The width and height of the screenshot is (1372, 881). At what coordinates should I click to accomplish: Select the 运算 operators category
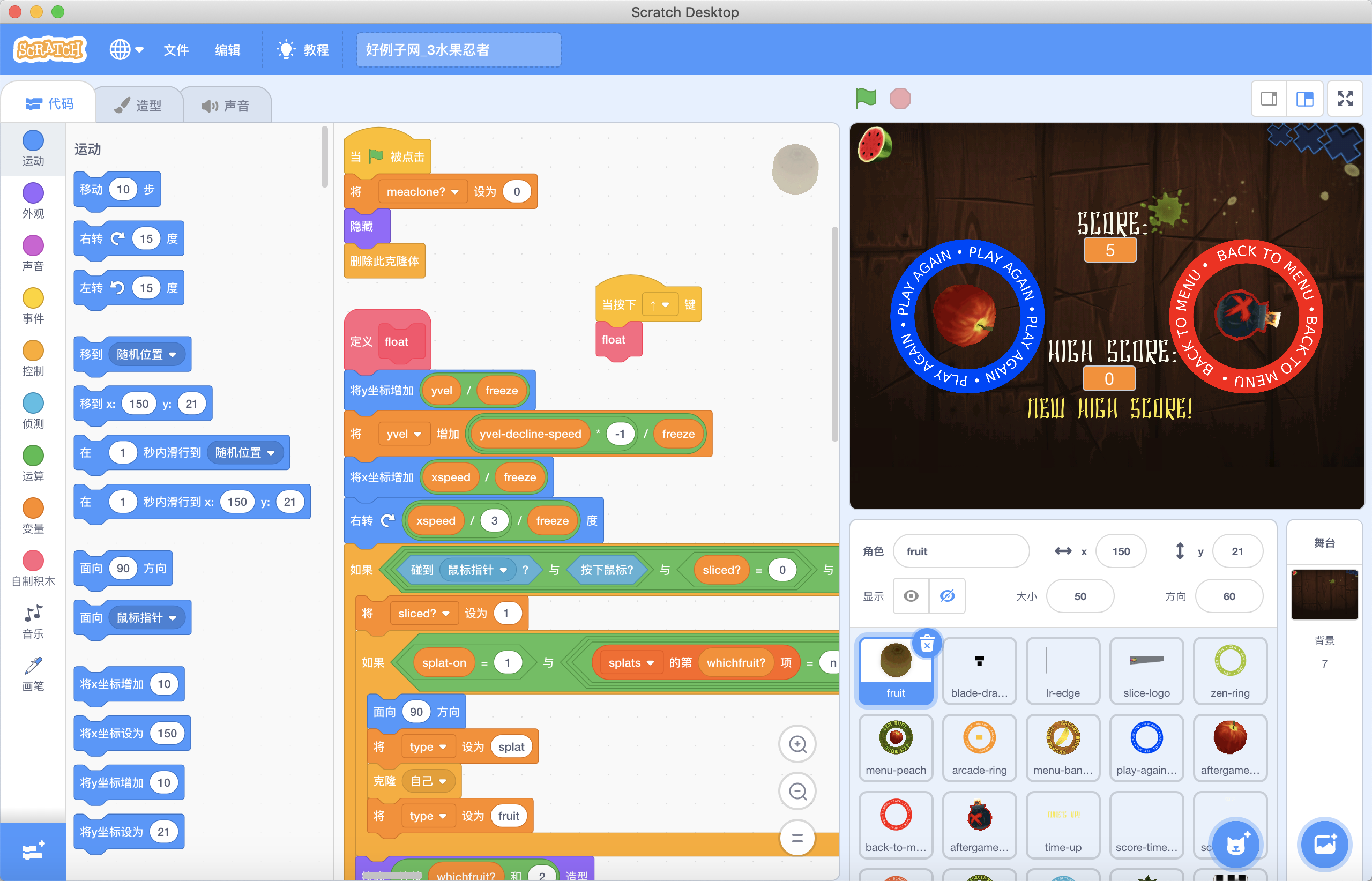(x=33, y=464)
